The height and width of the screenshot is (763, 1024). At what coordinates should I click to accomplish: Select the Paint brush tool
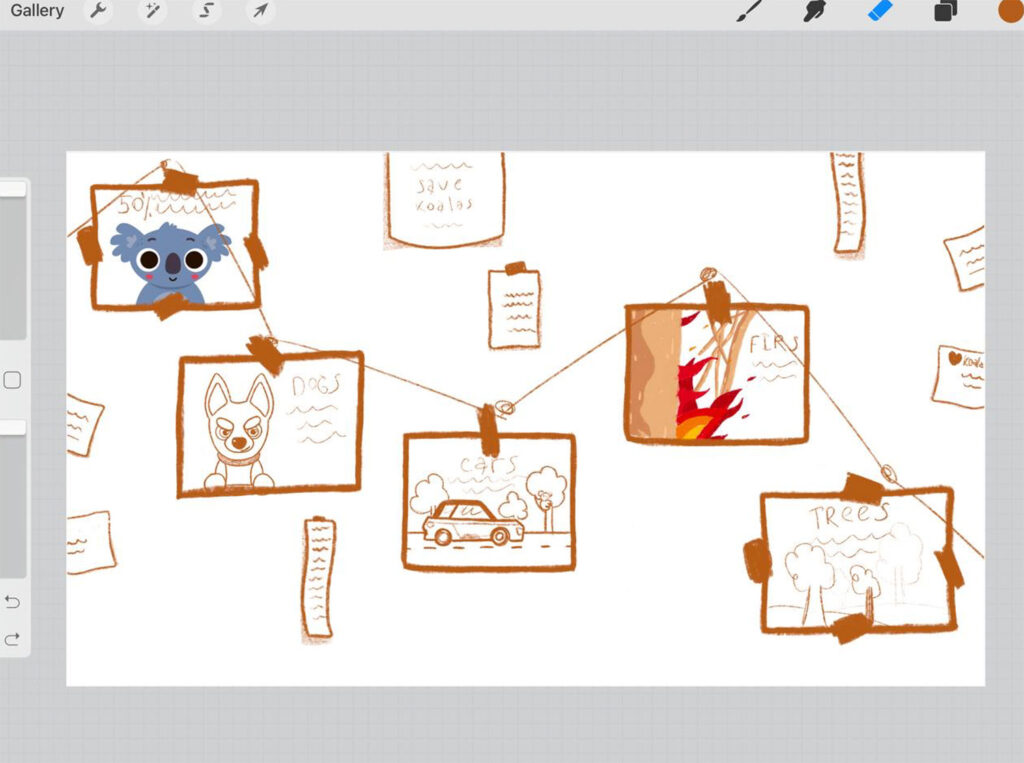pyautogui.click(x=749, y=11)
